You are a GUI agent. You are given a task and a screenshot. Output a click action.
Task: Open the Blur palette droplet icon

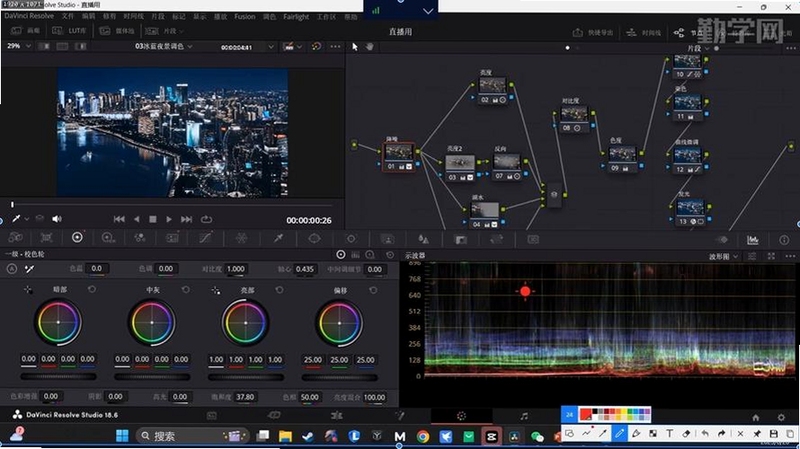pos(423,239)
